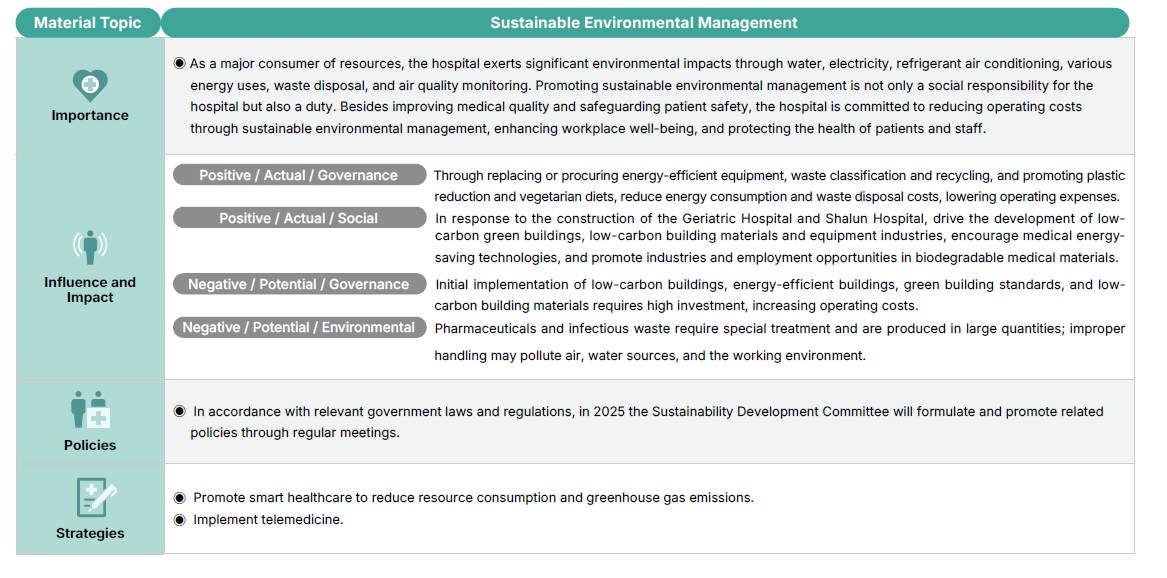Click the Policies row label
This screenshot has height=578, width=1167.
pos(90,445)
